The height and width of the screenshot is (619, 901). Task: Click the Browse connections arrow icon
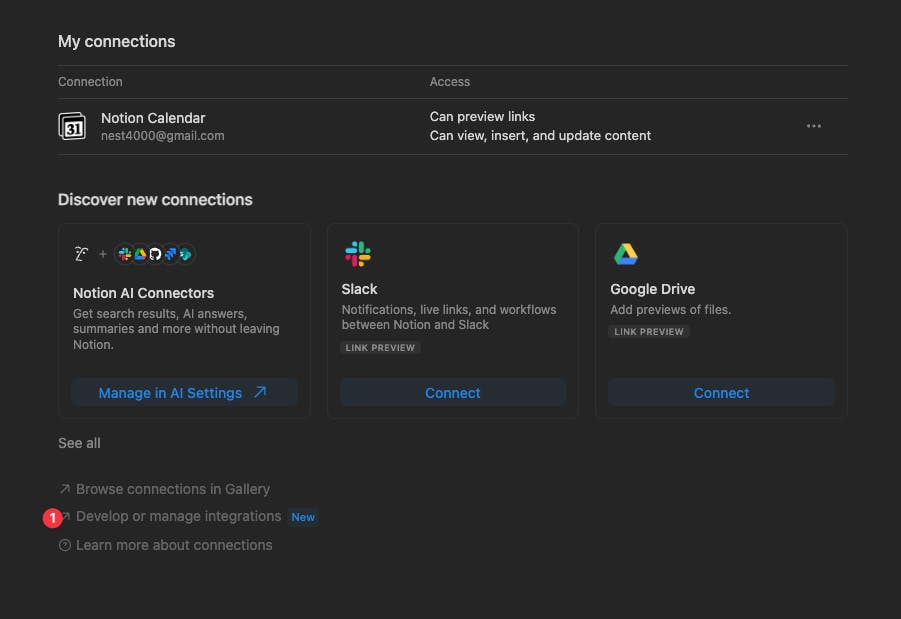pos(65,490)
